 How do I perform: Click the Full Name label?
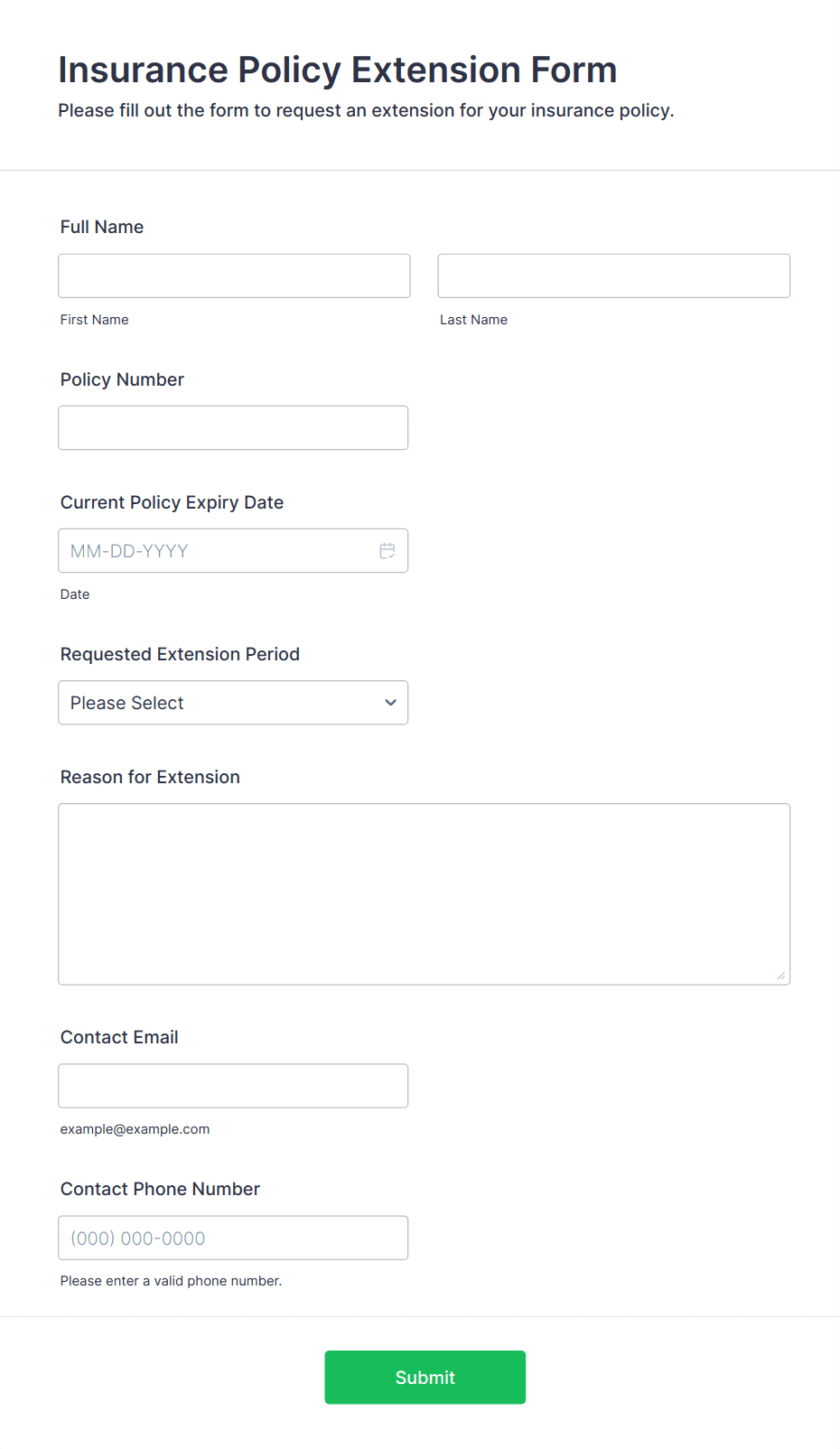(102, 227)
